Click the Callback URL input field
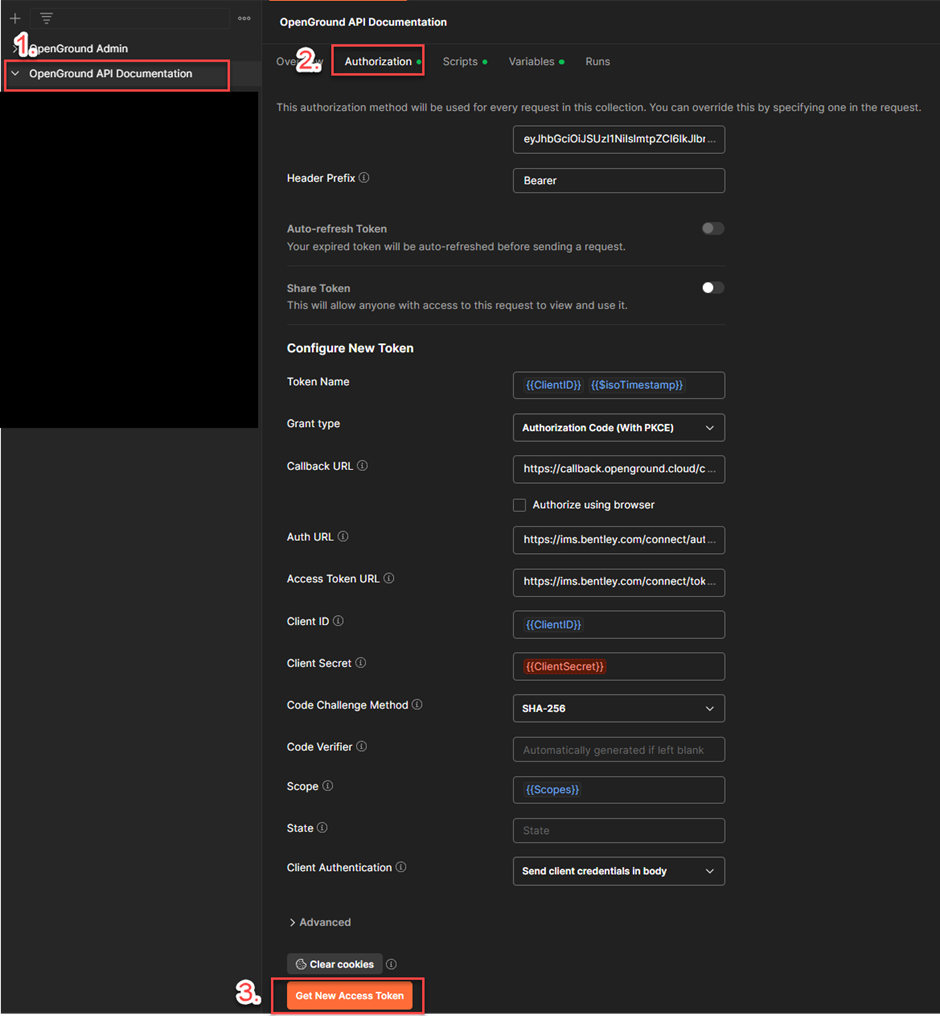 619,469
